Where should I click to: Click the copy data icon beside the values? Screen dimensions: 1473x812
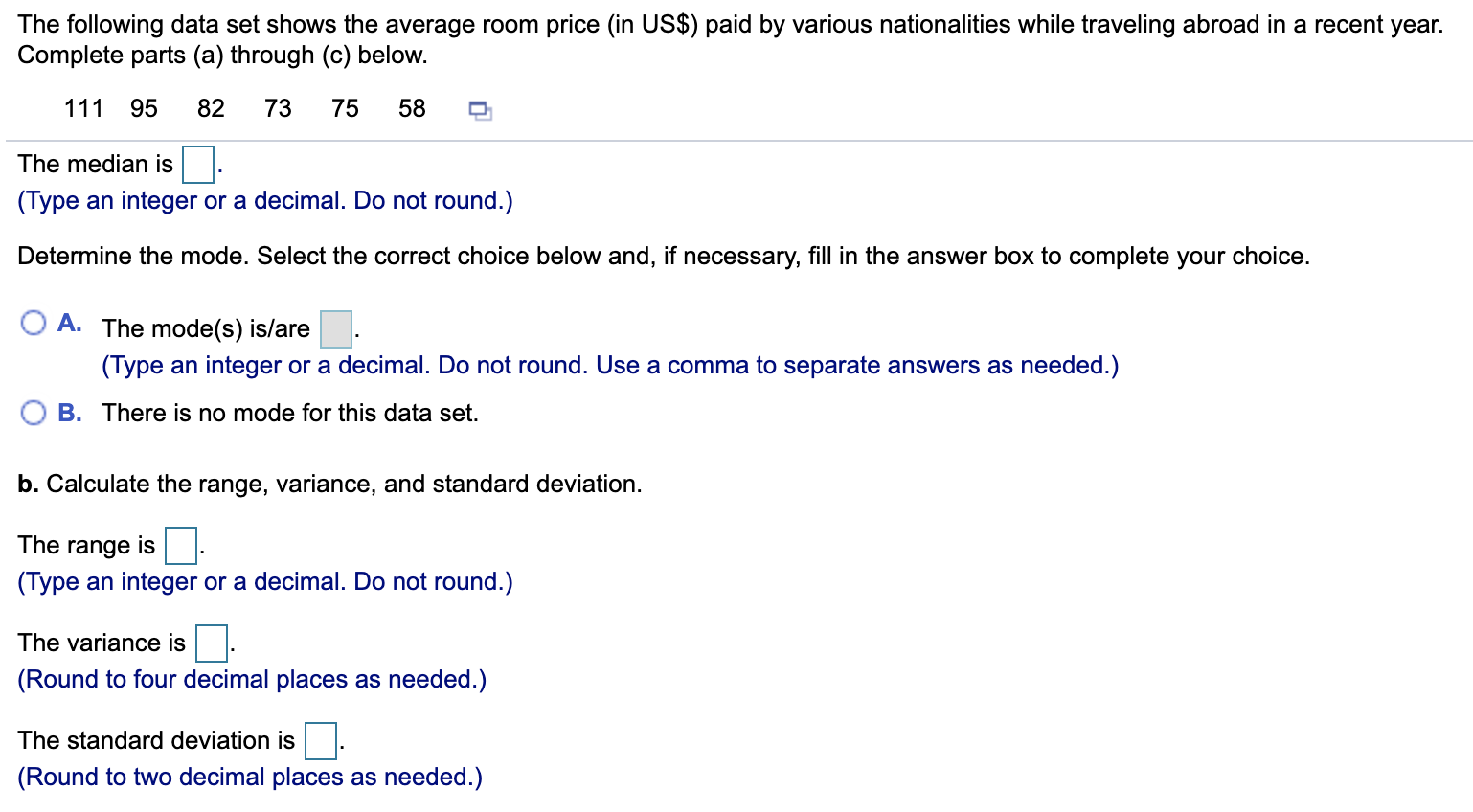pos(480,110)
